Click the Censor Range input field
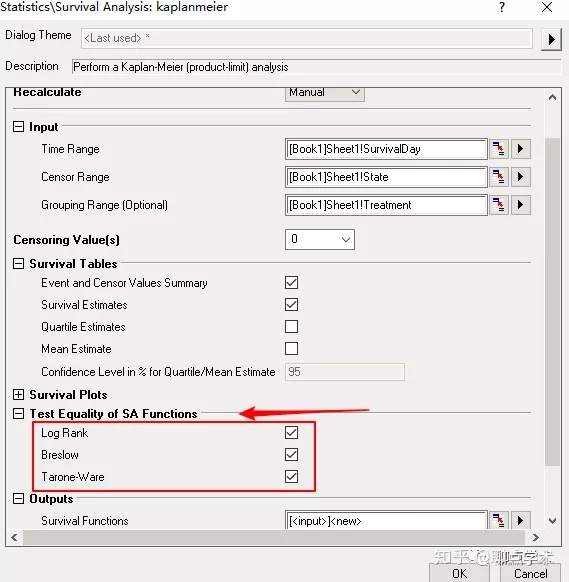Screen dimensions: 569x582 [386, 177]
